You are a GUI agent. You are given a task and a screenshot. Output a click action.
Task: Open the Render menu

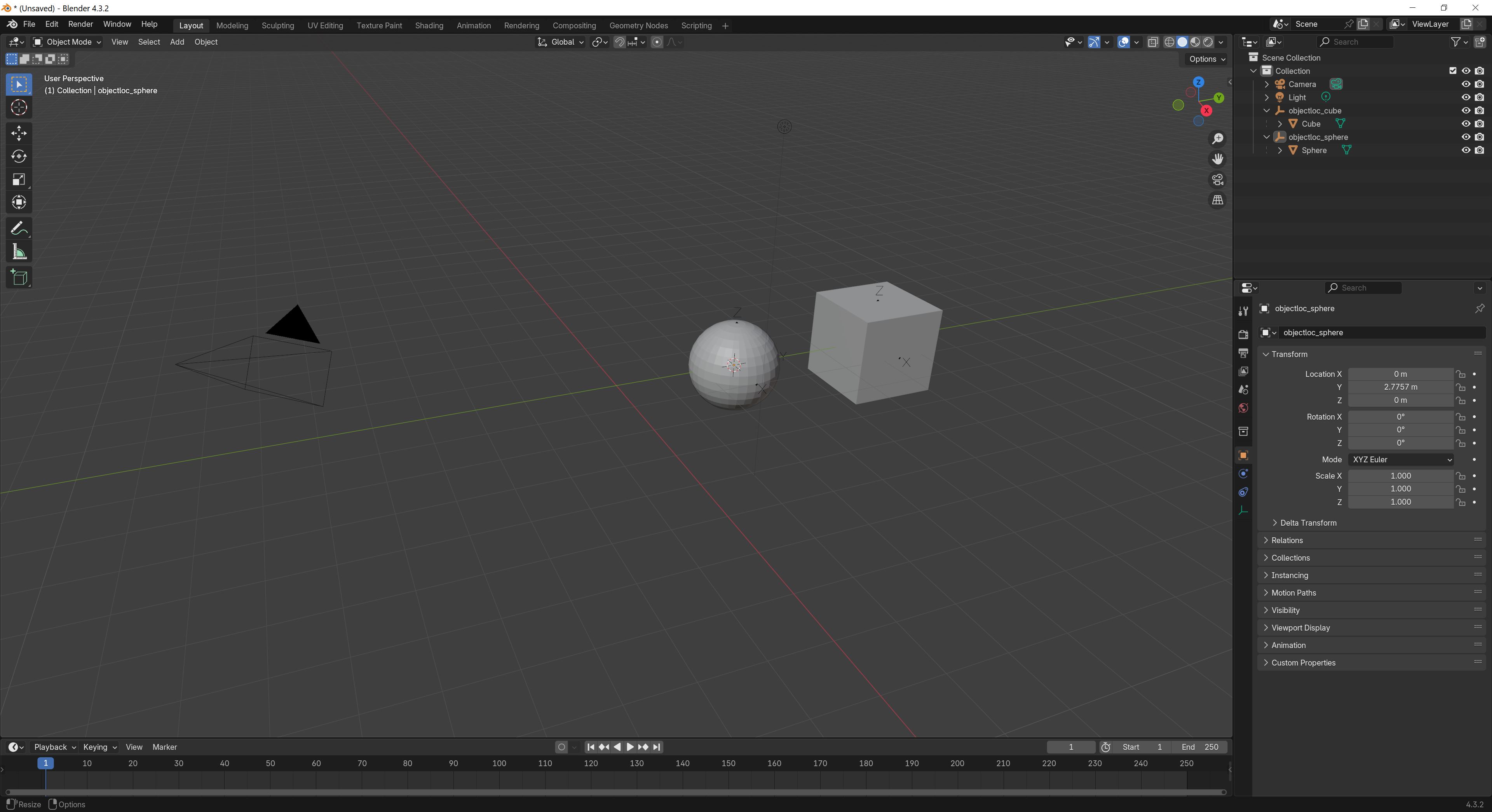pos(80,24)
